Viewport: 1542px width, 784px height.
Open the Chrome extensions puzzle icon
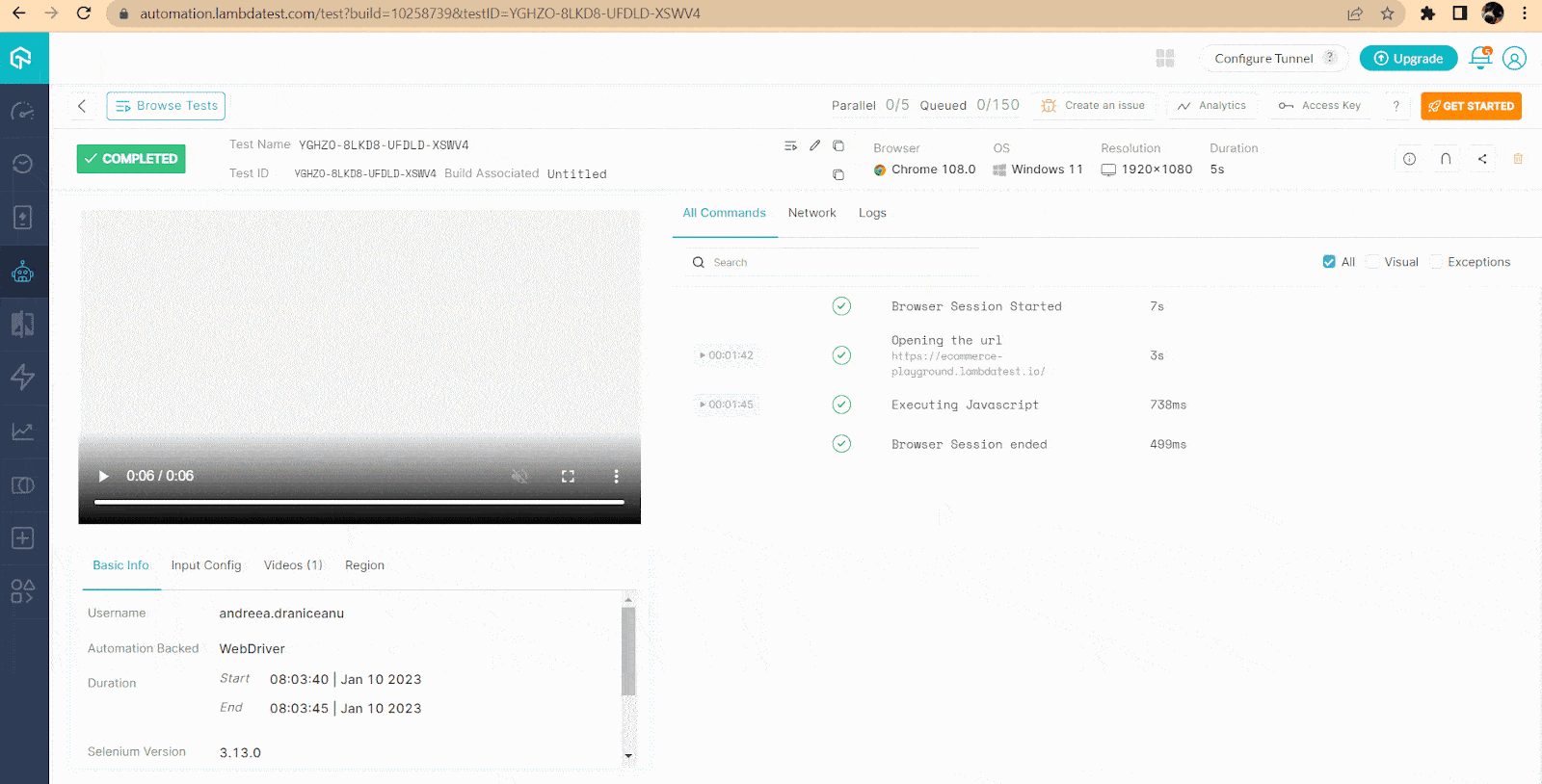click(x=1427, y=13)
